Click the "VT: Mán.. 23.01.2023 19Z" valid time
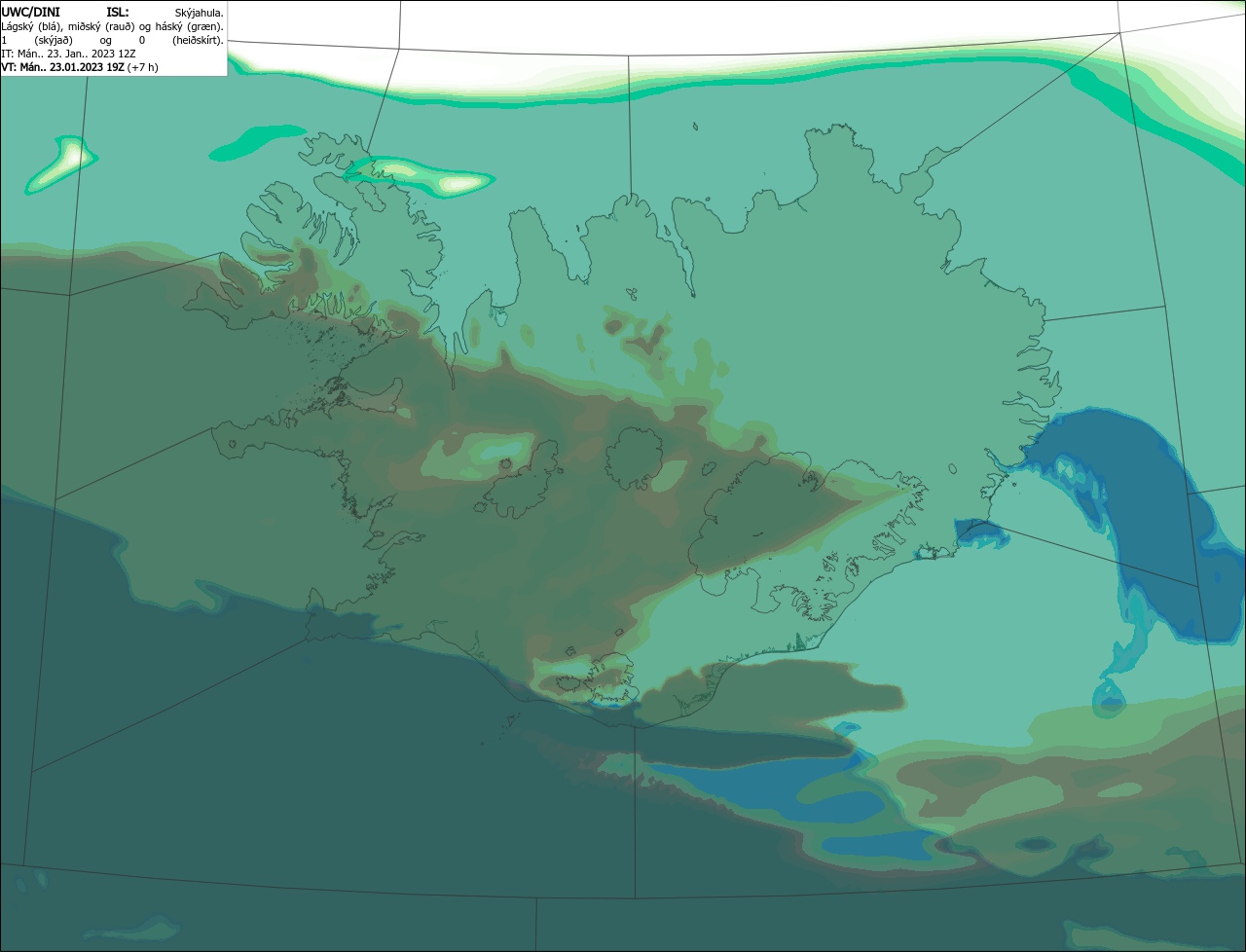This screenshot has height=952, width=1246. 62,67
